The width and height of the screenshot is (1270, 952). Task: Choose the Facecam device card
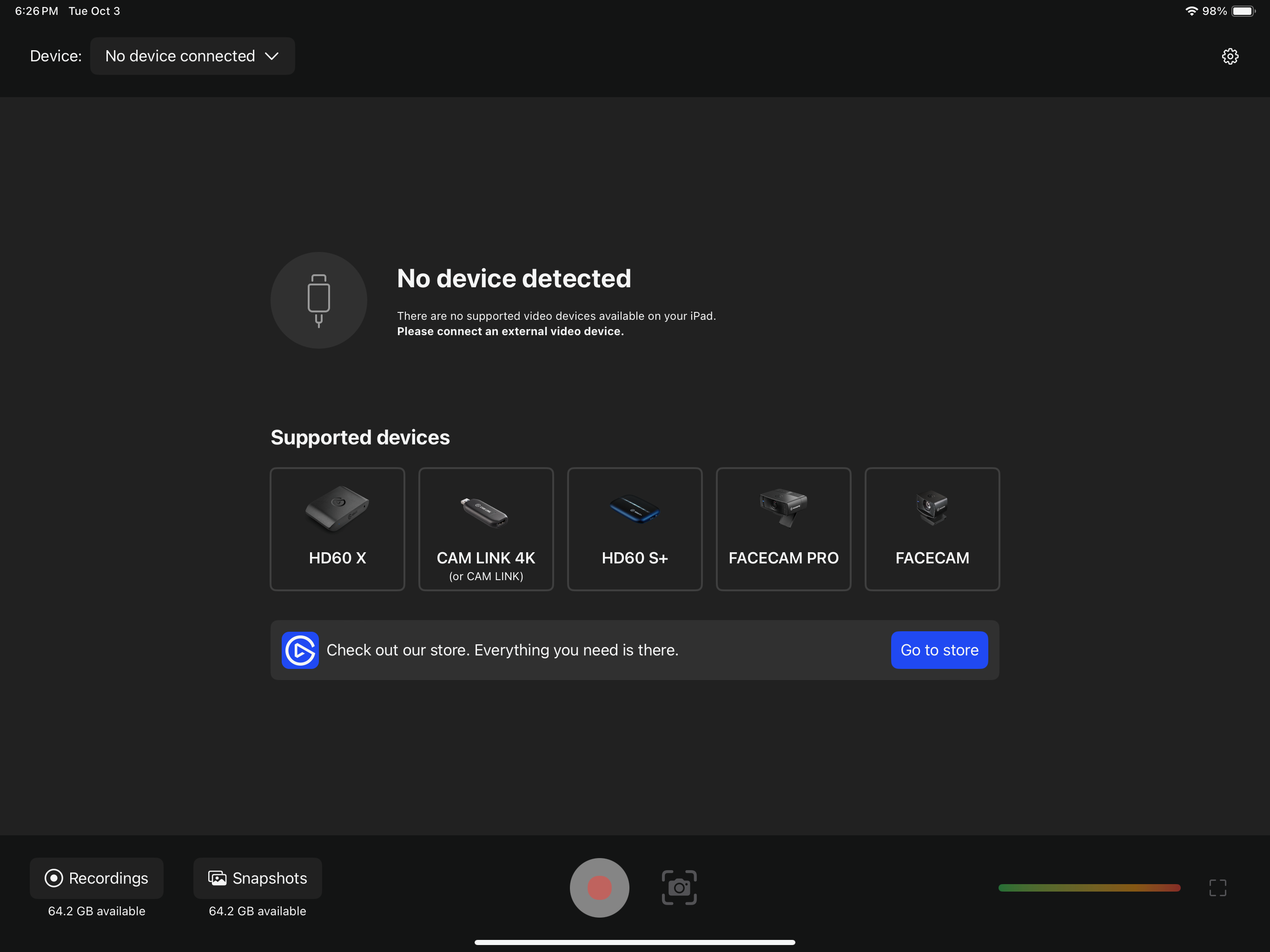pos(932,529)
